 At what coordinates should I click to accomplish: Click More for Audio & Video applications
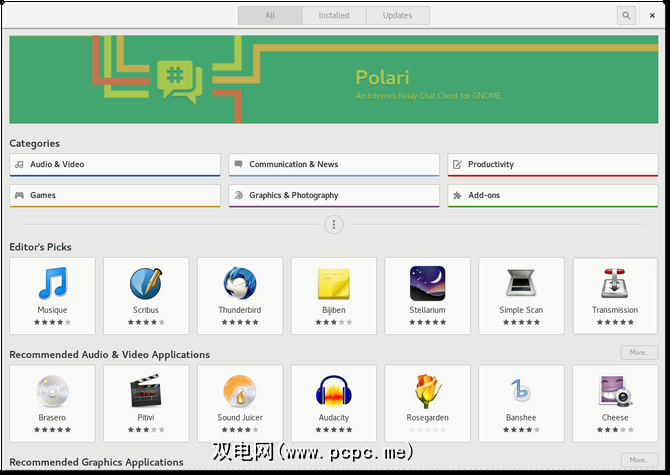point(639,352)
